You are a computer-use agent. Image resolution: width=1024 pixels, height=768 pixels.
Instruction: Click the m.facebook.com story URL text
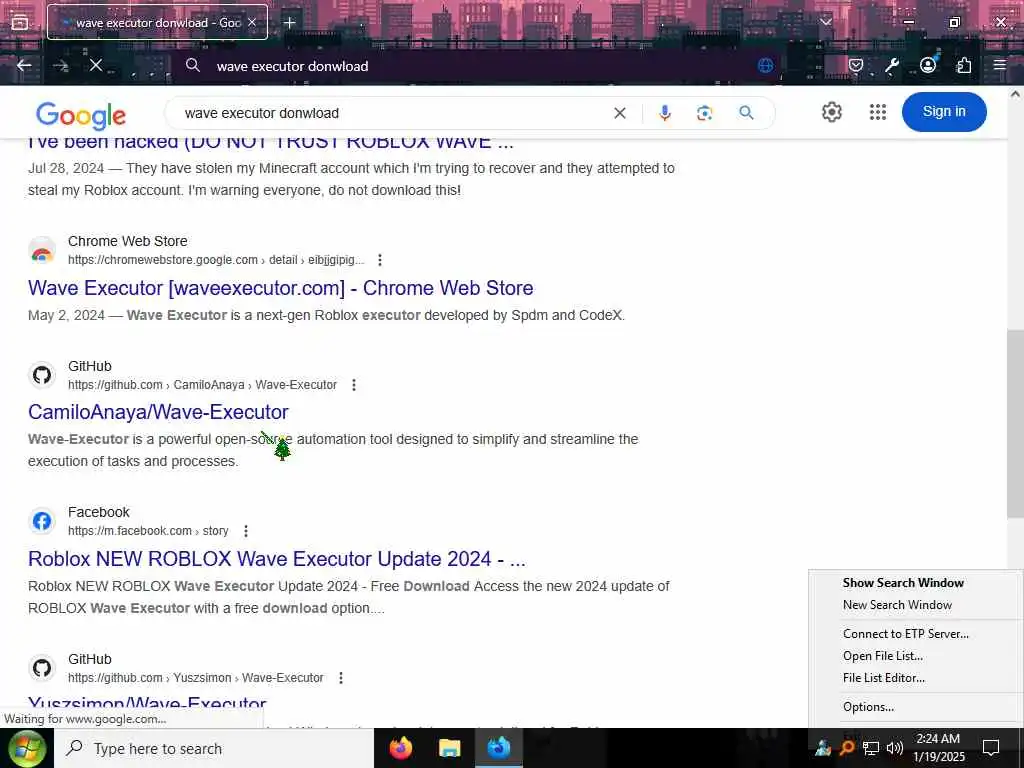[148, 531]
